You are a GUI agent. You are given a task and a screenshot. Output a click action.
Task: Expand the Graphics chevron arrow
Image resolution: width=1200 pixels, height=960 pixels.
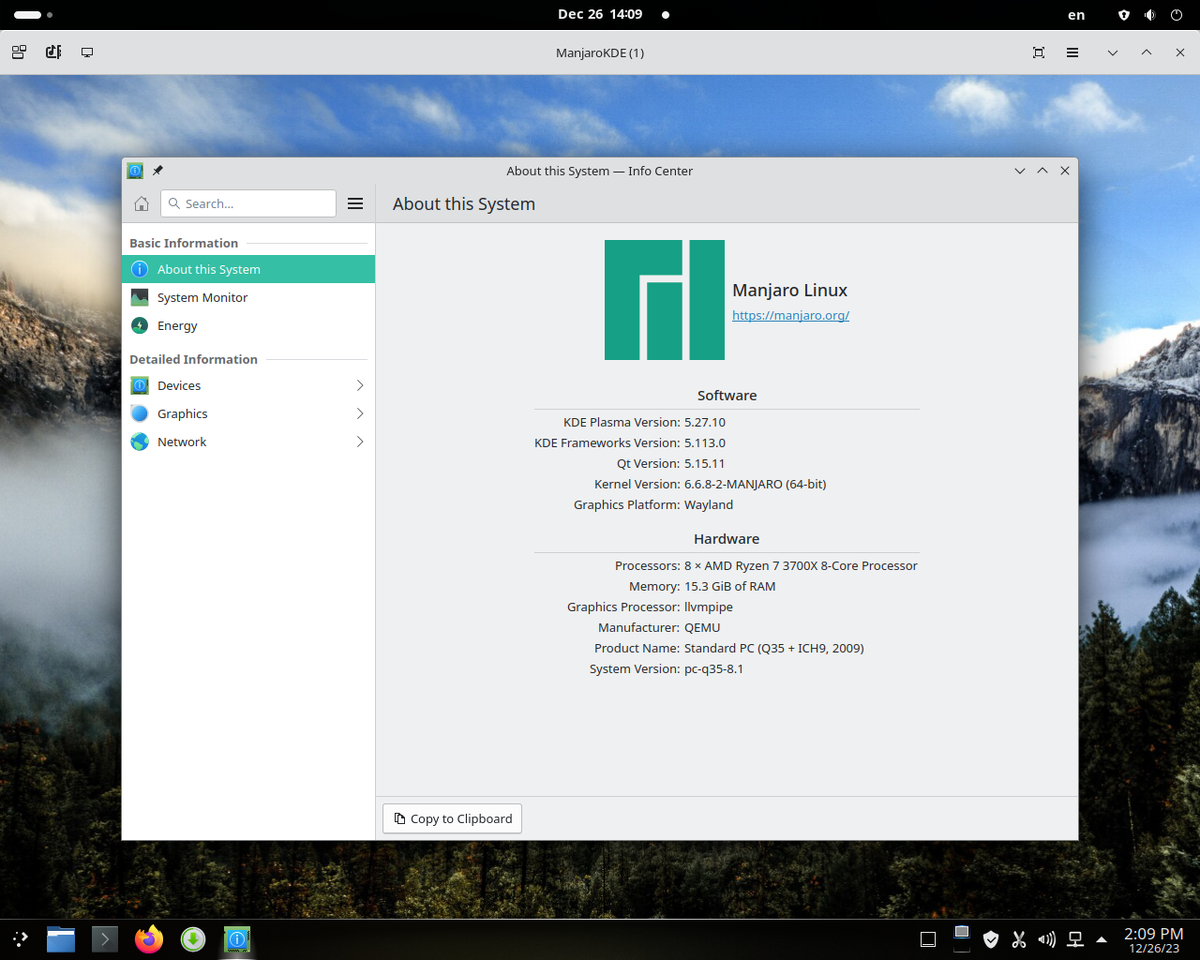tap(360, 413)
